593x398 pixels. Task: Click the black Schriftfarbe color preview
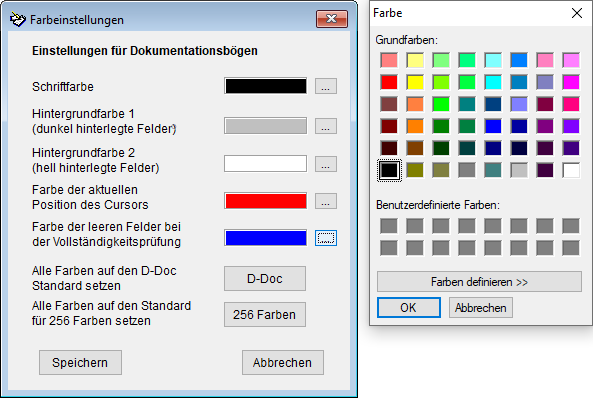[265, 86]
